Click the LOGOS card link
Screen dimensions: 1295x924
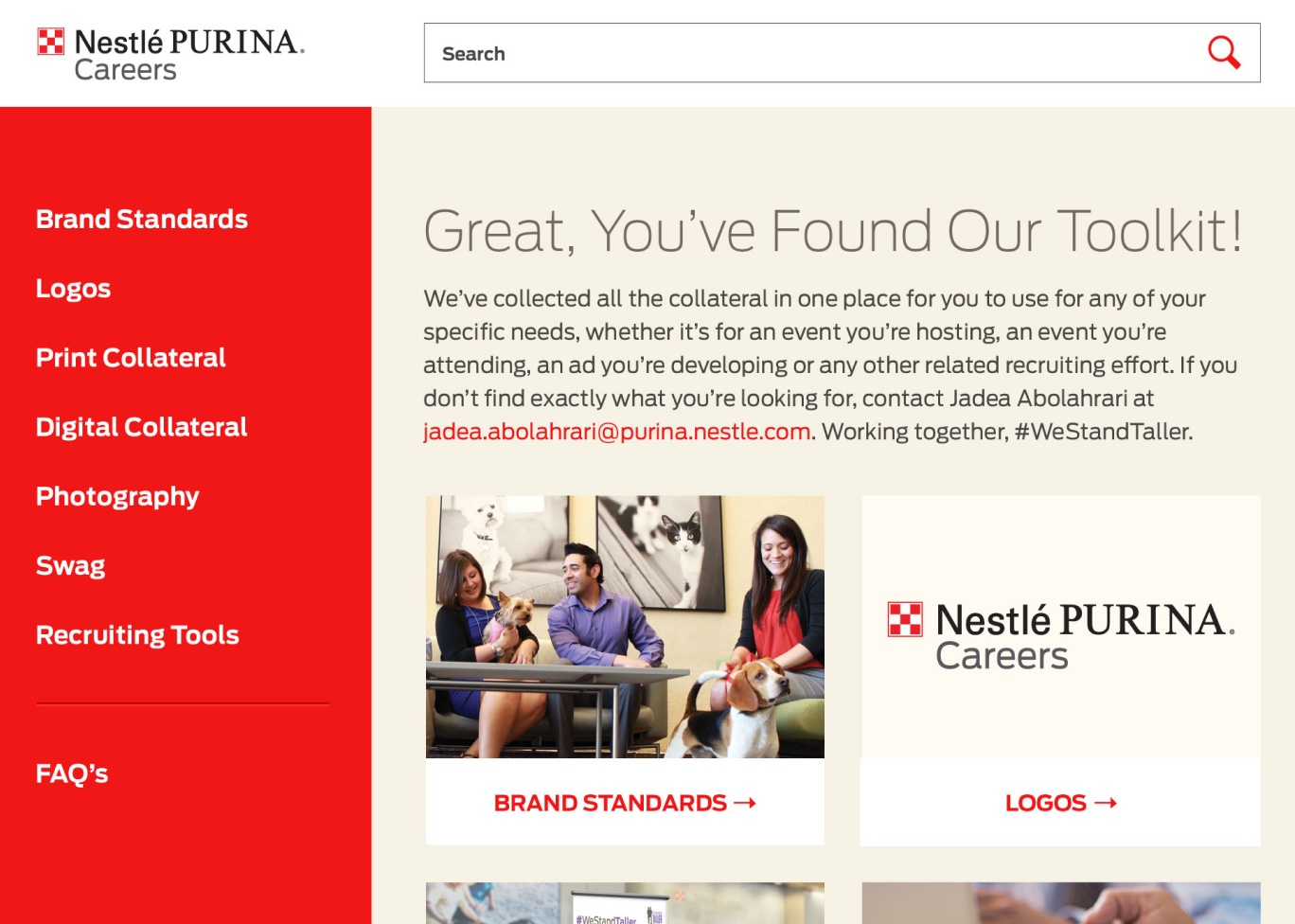pos(1060,803)
